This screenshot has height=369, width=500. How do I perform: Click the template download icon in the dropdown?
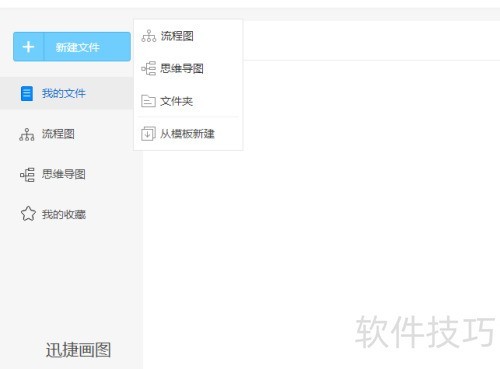[x=148, y=134]
